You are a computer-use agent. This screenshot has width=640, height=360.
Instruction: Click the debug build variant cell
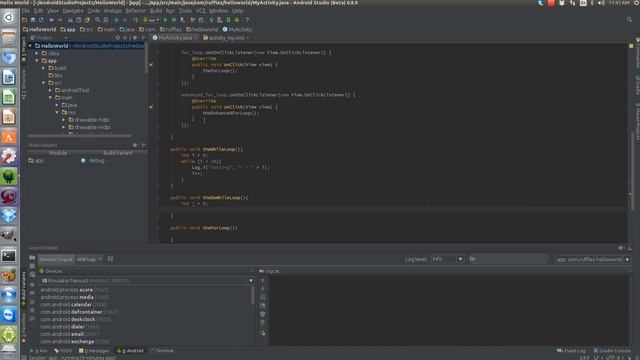pos(112,160)
